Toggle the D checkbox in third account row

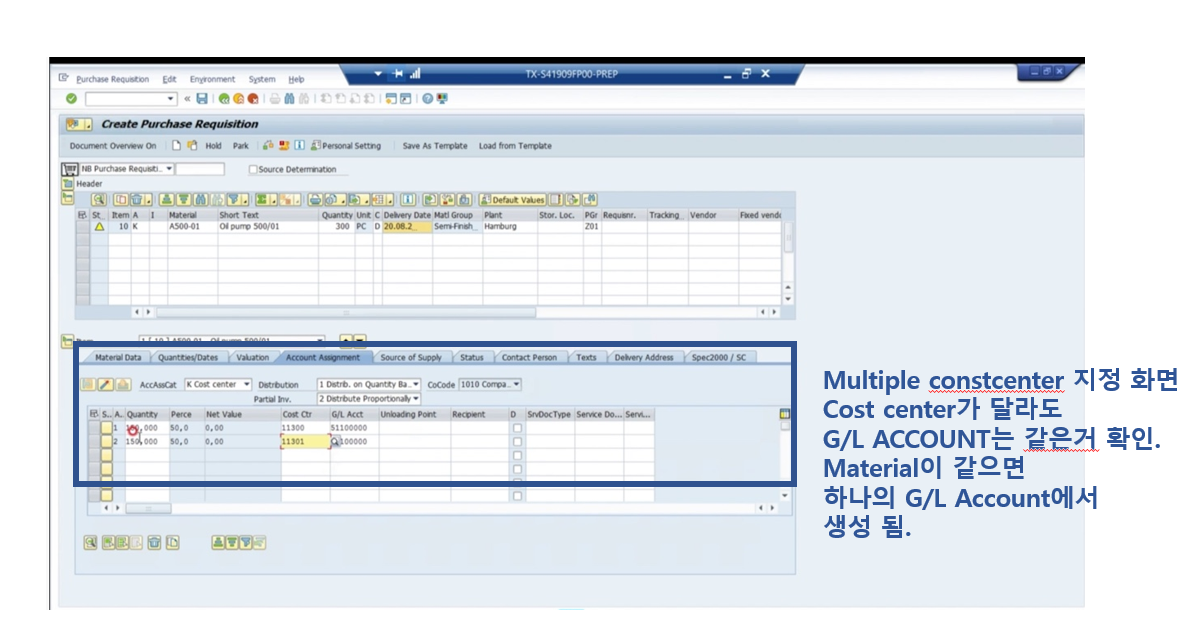click(518, 455)
